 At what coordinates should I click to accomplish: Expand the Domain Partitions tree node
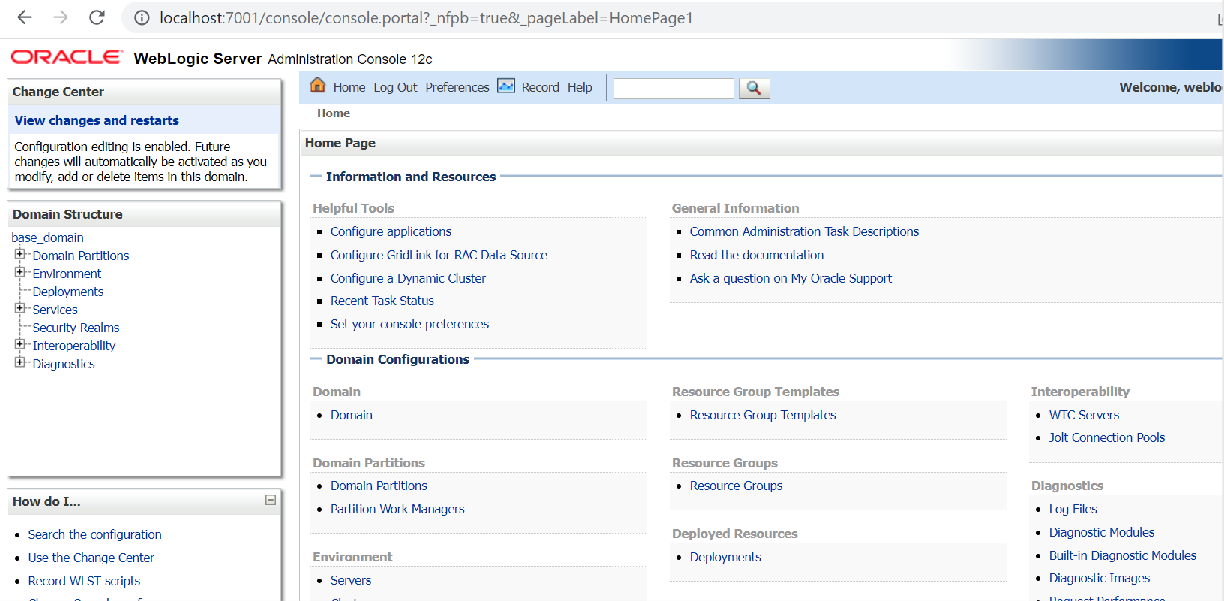coord(19,255)
